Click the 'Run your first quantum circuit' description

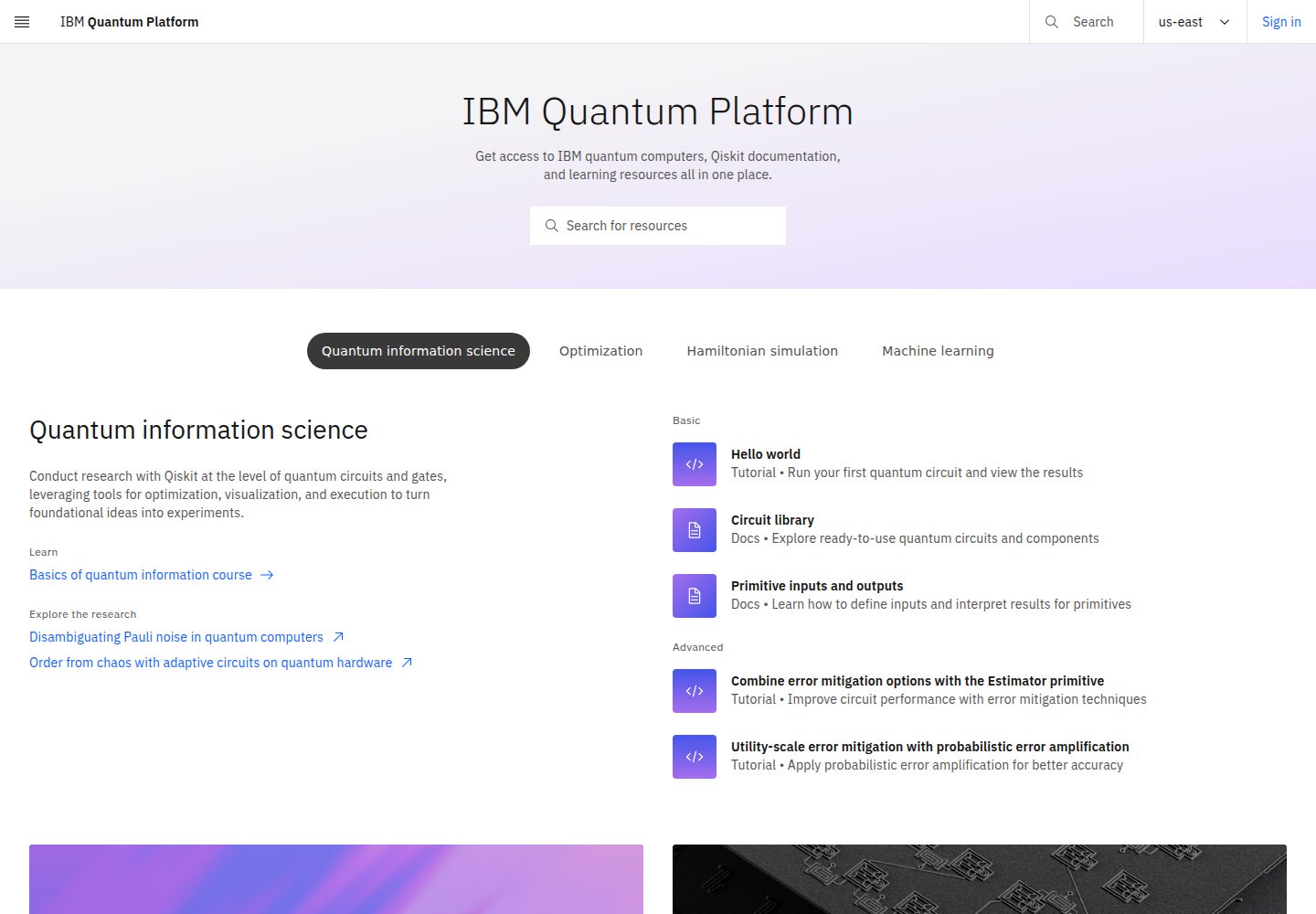coord(935,473)
